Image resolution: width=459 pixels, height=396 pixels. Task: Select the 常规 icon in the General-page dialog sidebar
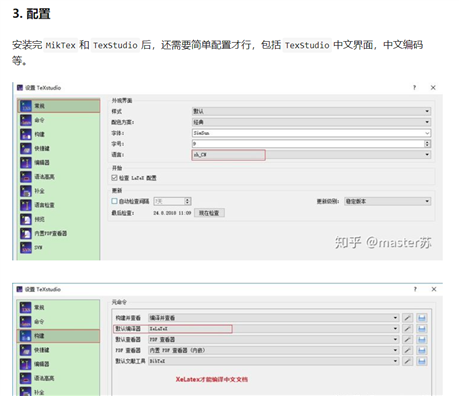pos(26,106)
